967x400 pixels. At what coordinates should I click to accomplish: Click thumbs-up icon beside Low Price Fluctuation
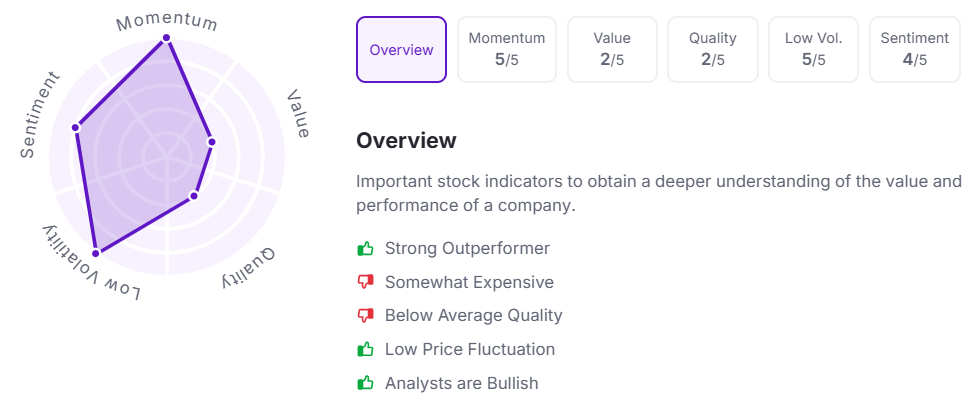365,349
